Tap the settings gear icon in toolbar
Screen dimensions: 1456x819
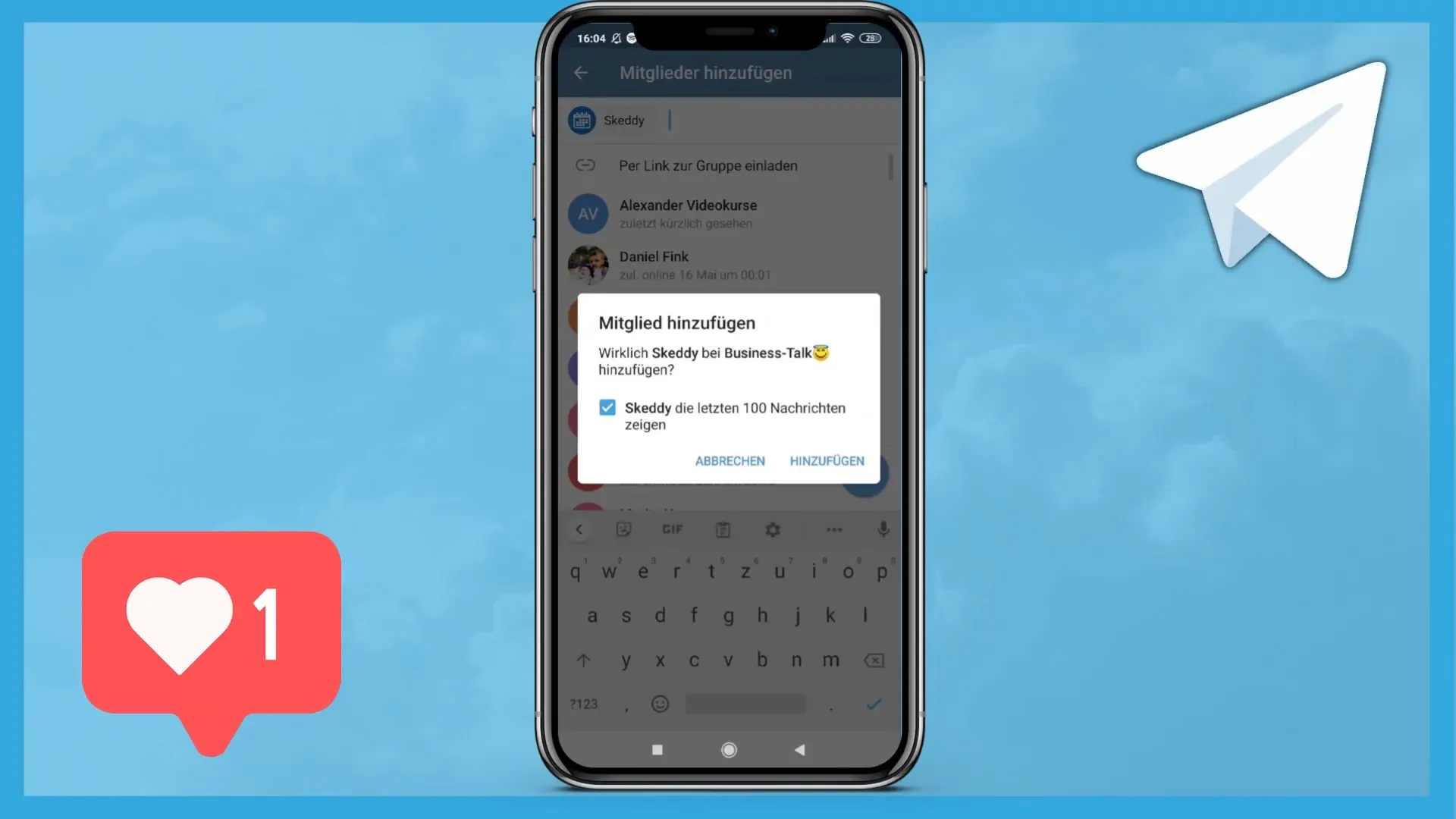point(772,529)
